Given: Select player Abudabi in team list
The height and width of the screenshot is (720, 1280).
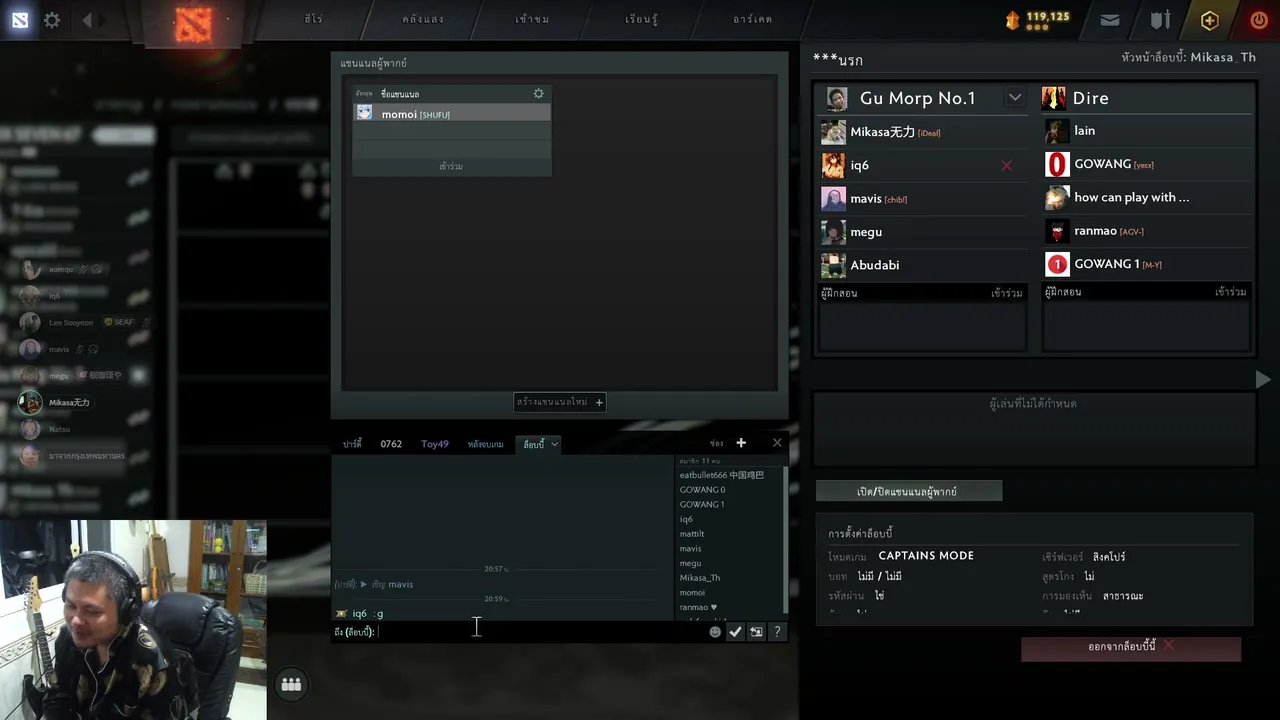Looking at the screenshot, I should pyautogui.click(x=923, y=265).
